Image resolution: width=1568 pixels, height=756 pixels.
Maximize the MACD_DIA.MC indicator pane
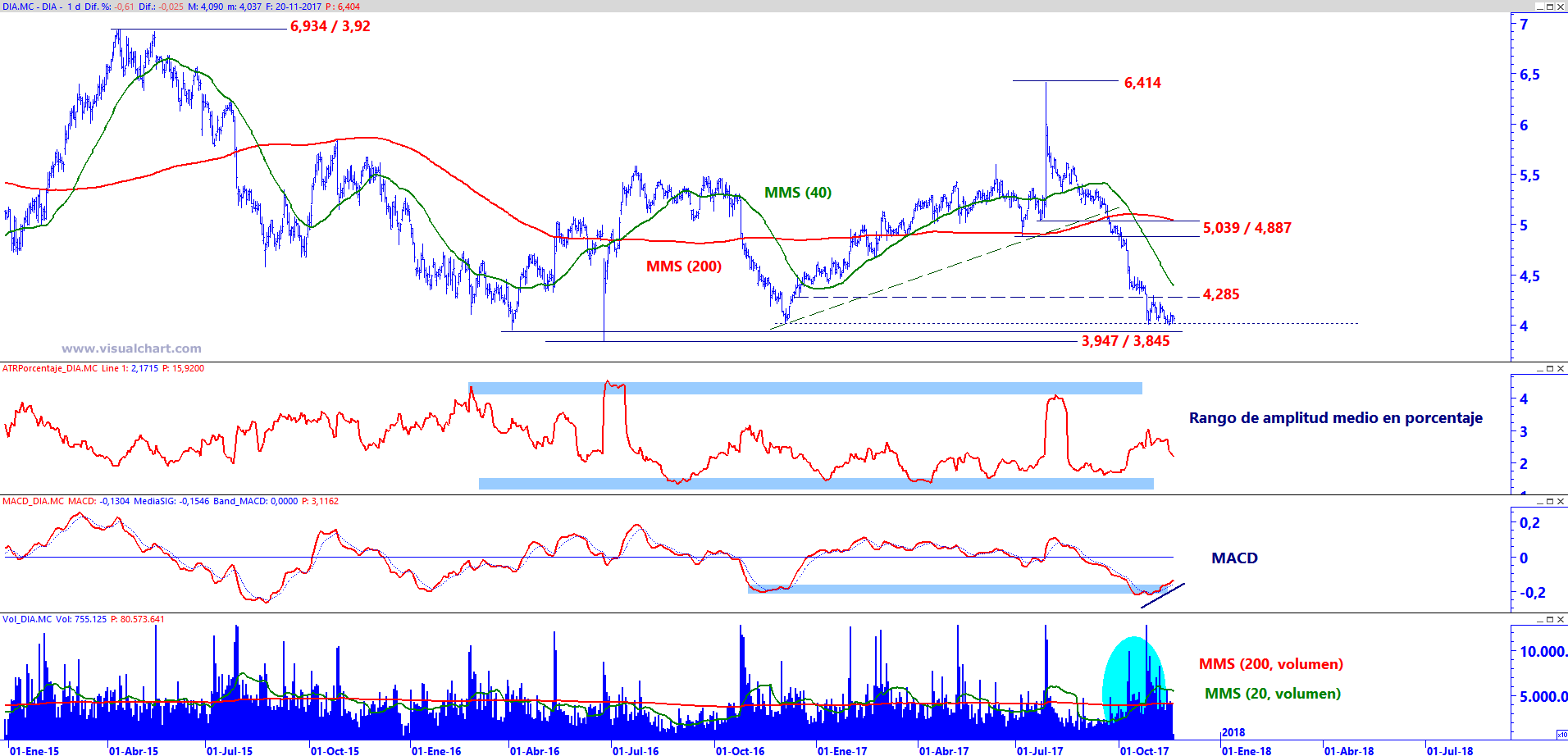click(x=1550, y=501)
